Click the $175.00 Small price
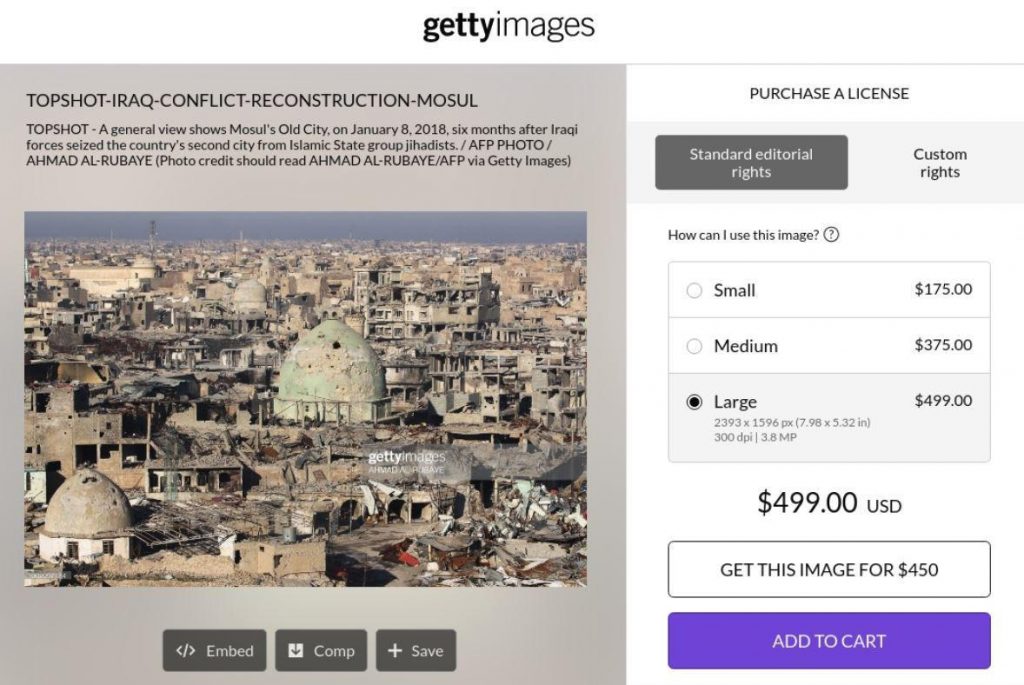This screenshot has height=685, width=1024. click(x=943, y=289)
